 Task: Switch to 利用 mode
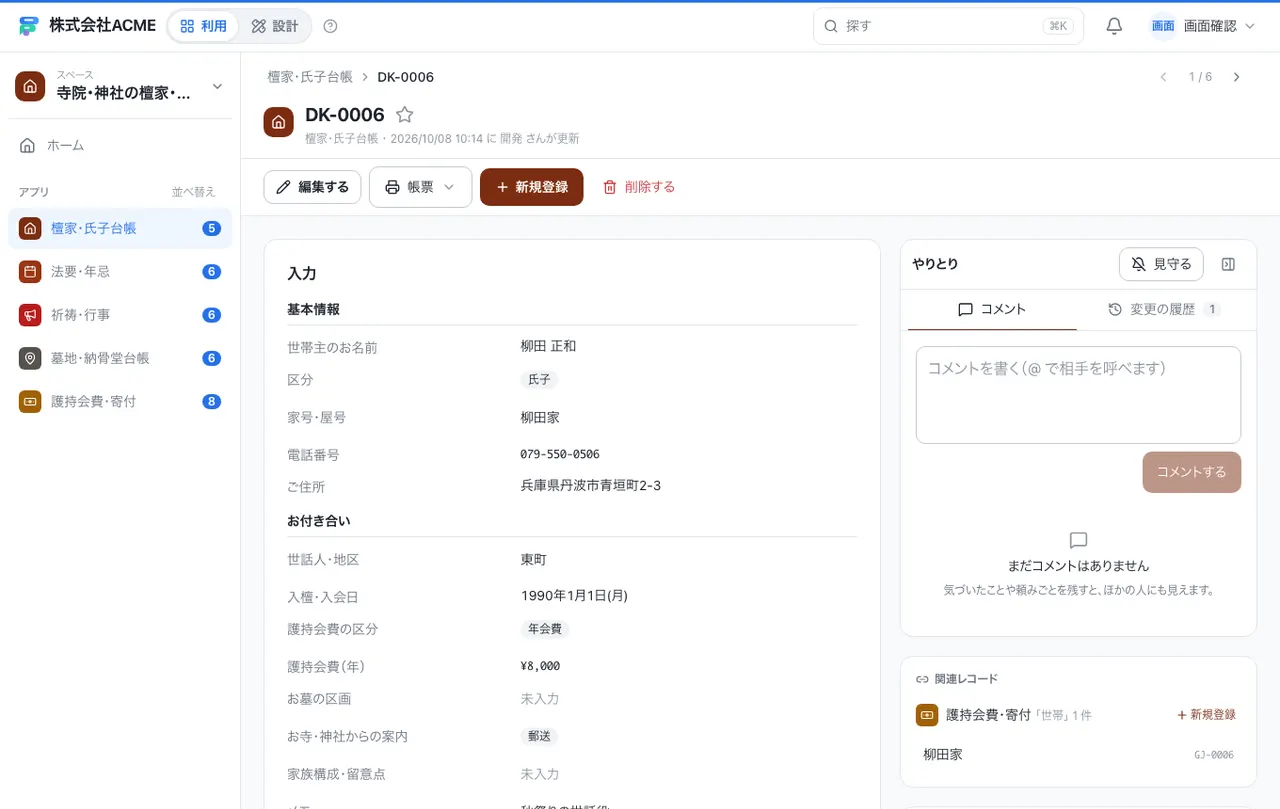203,26
